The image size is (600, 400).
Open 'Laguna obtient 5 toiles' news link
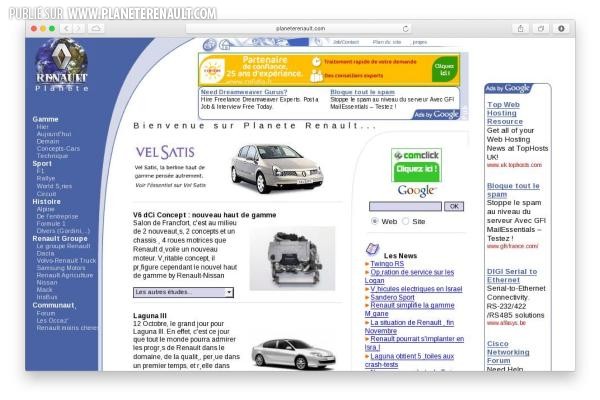409,360
